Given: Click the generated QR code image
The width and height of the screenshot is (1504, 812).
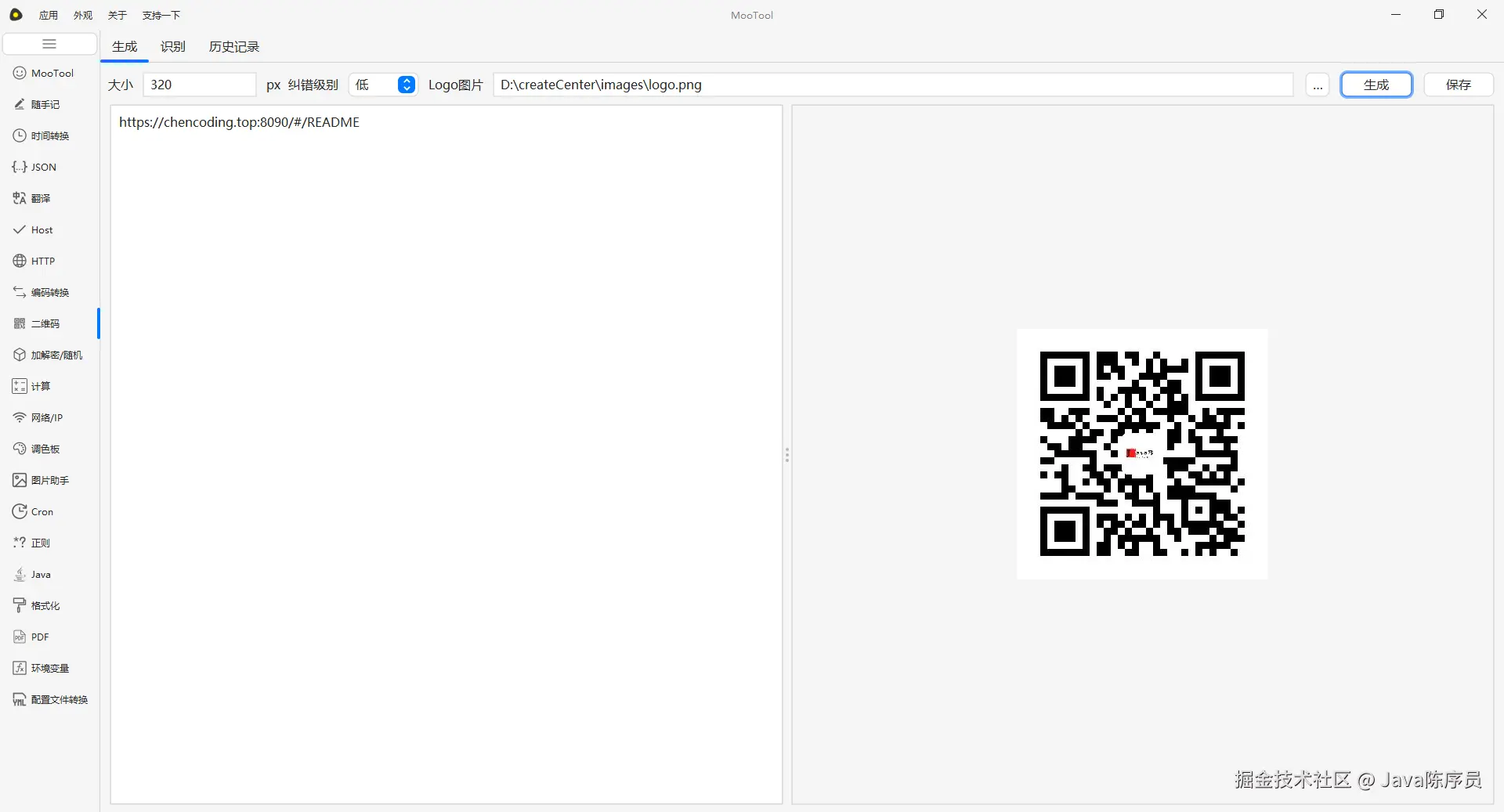Looking at the screenshot, I should 1142,454.
